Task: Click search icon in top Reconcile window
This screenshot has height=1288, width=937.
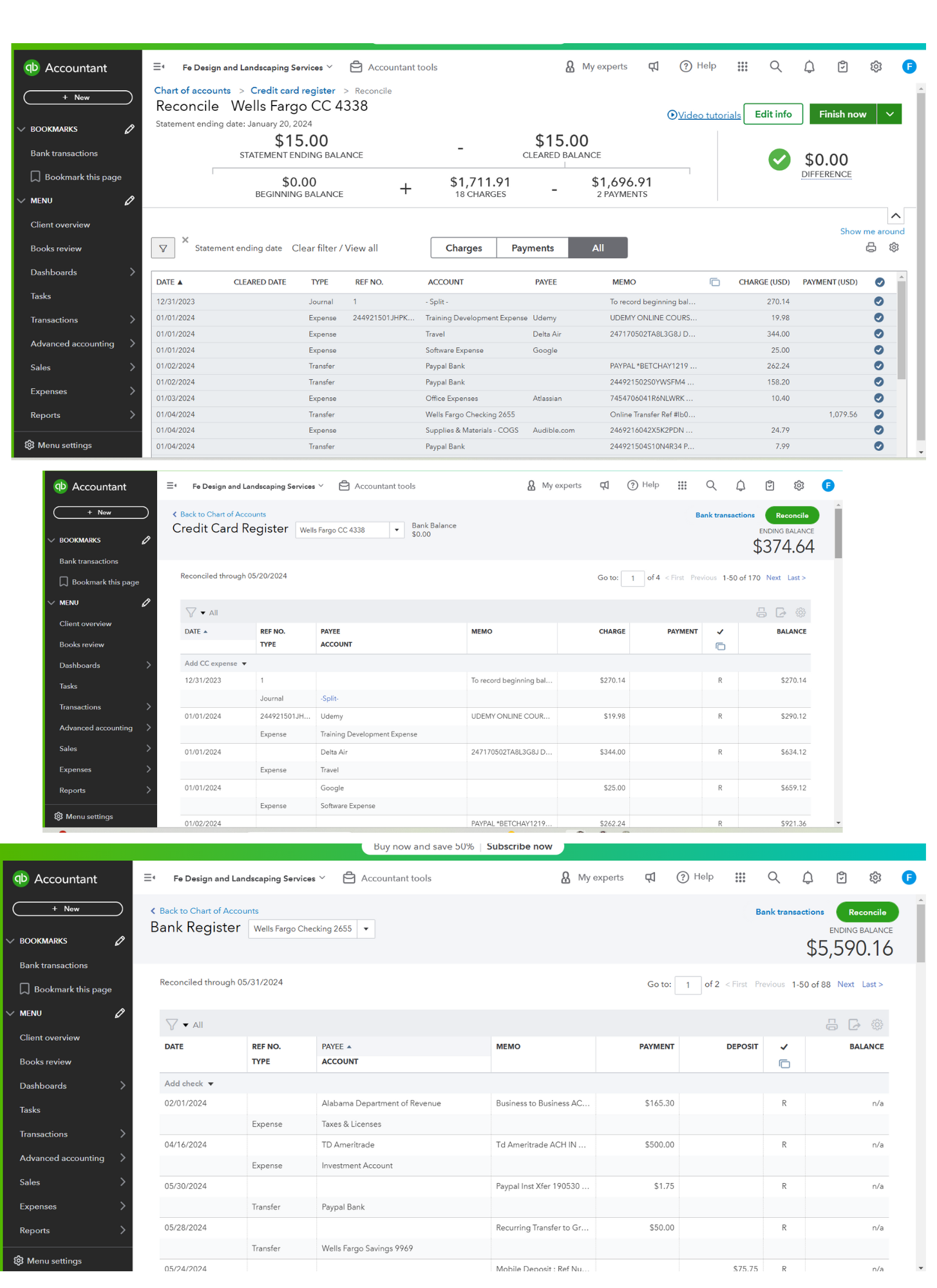Action: (x=775, y=66)
